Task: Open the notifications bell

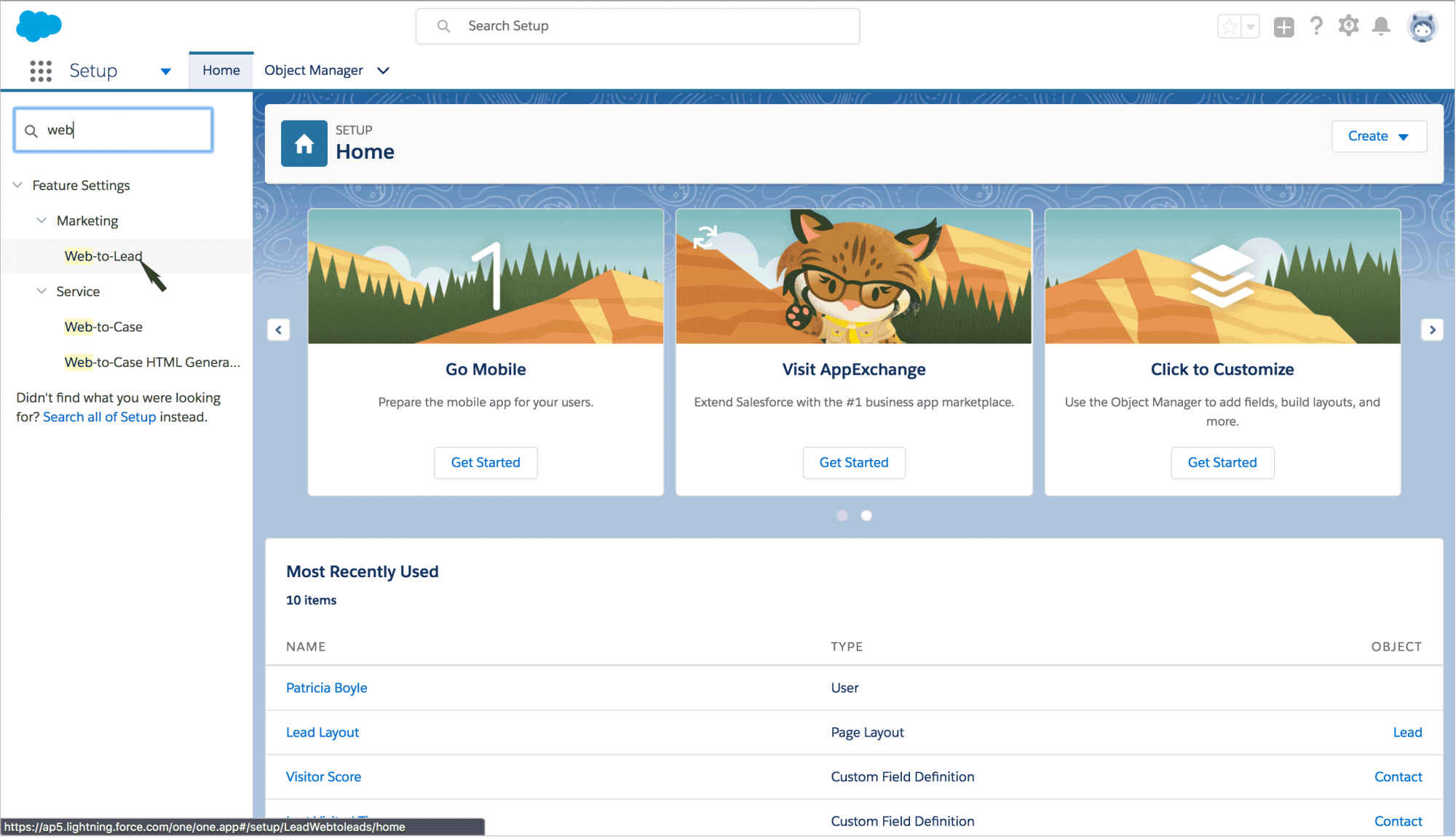Action: coord(1381,26)
